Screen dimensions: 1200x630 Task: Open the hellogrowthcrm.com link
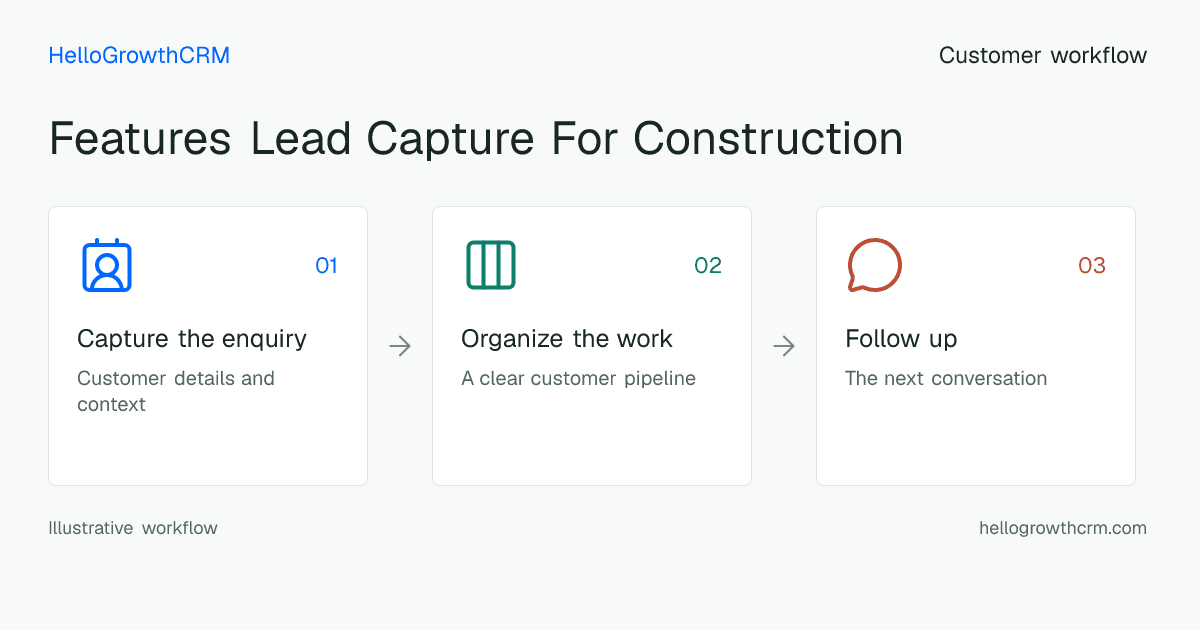[x=1063, y=528]
